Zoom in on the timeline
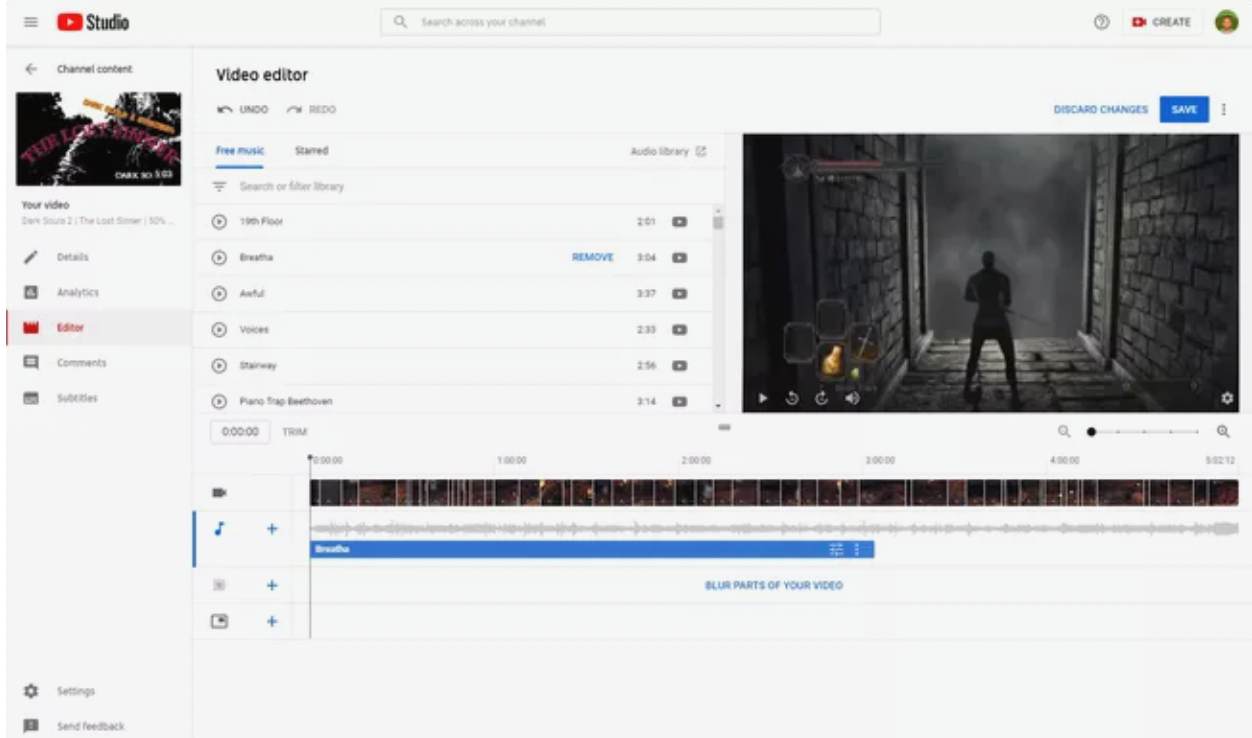Image resolution: width=1252 pixels, height=738 pixels. (x=1222, y=432)
